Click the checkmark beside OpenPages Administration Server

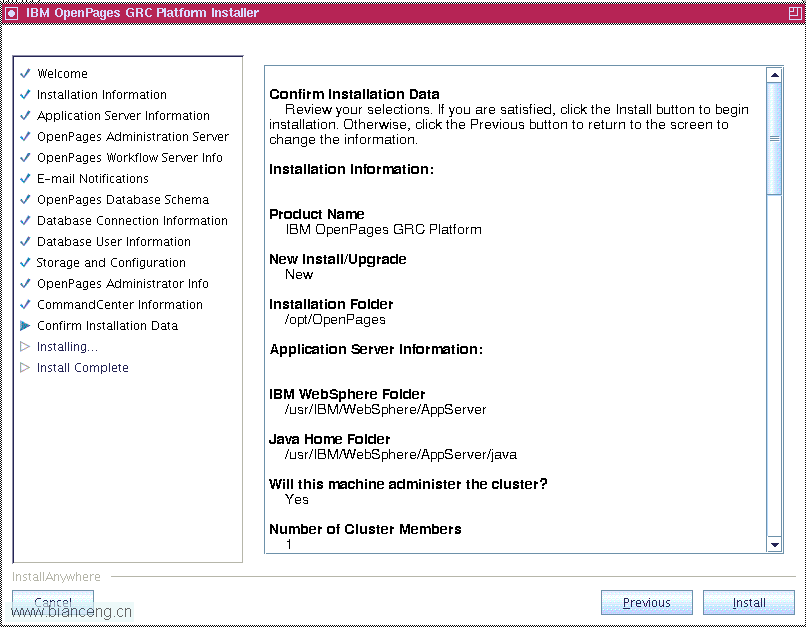(25, 137)
